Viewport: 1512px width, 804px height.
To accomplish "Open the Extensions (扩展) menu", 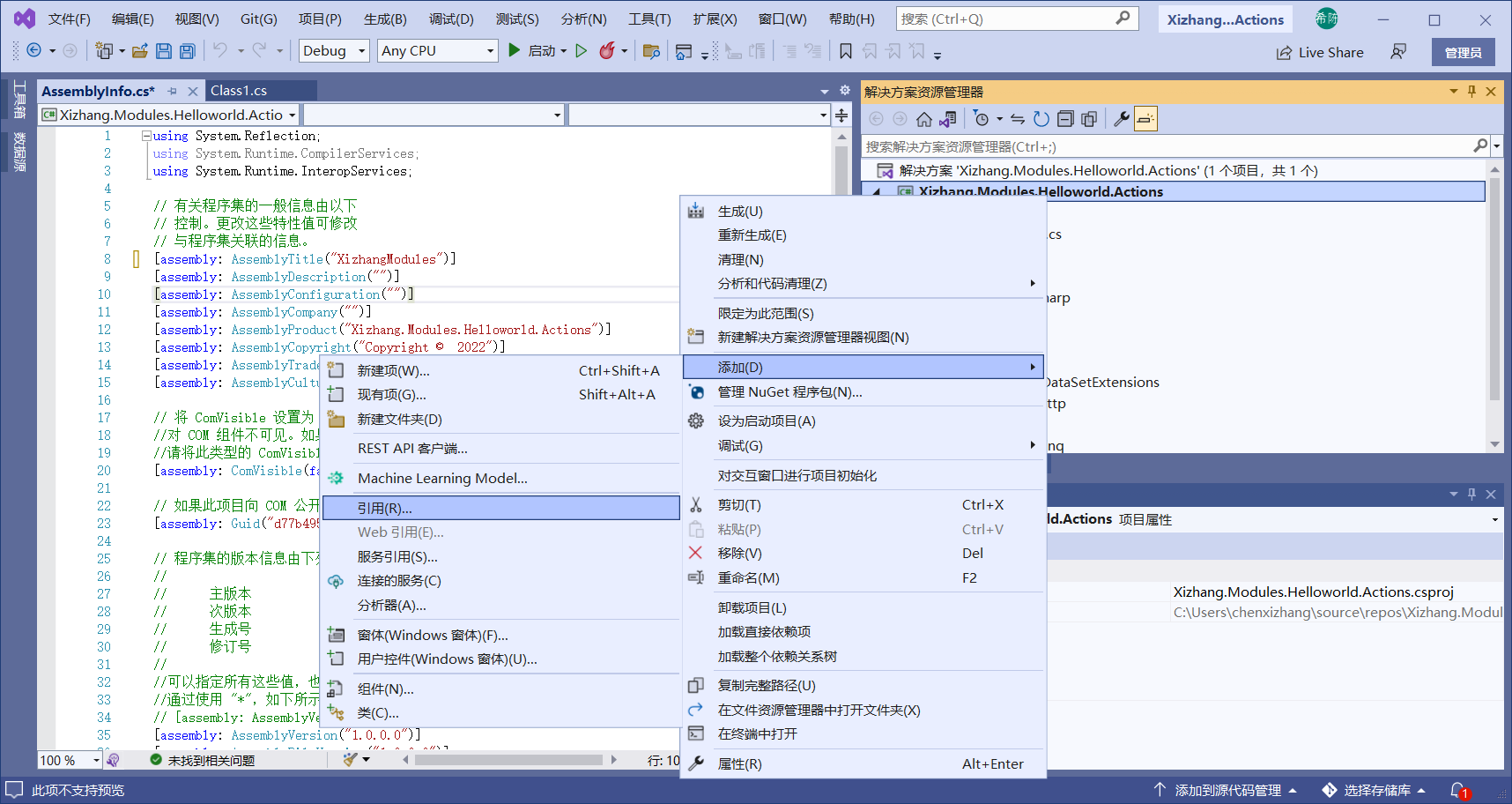I will tap(715, 19).
